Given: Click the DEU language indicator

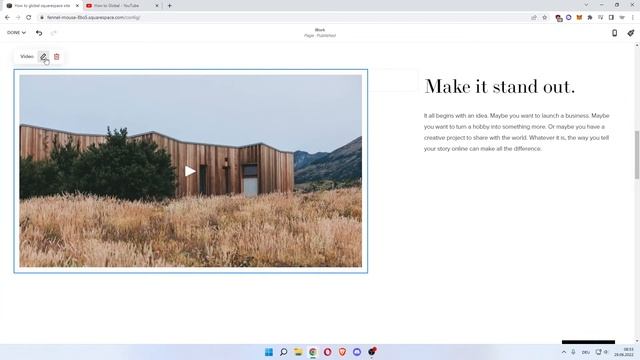Looking at the screenshot, I should [586, 352].
